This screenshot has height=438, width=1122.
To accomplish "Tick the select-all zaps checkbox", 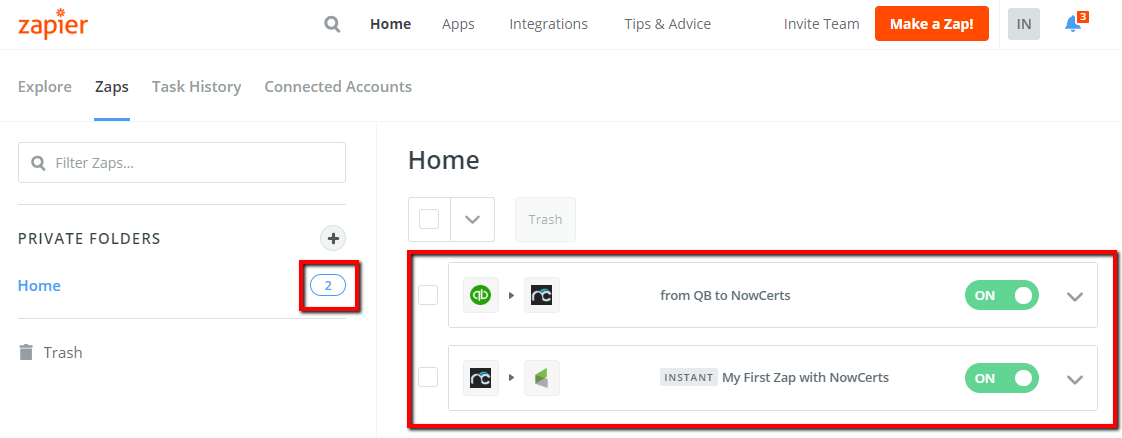I will [429, 219].
